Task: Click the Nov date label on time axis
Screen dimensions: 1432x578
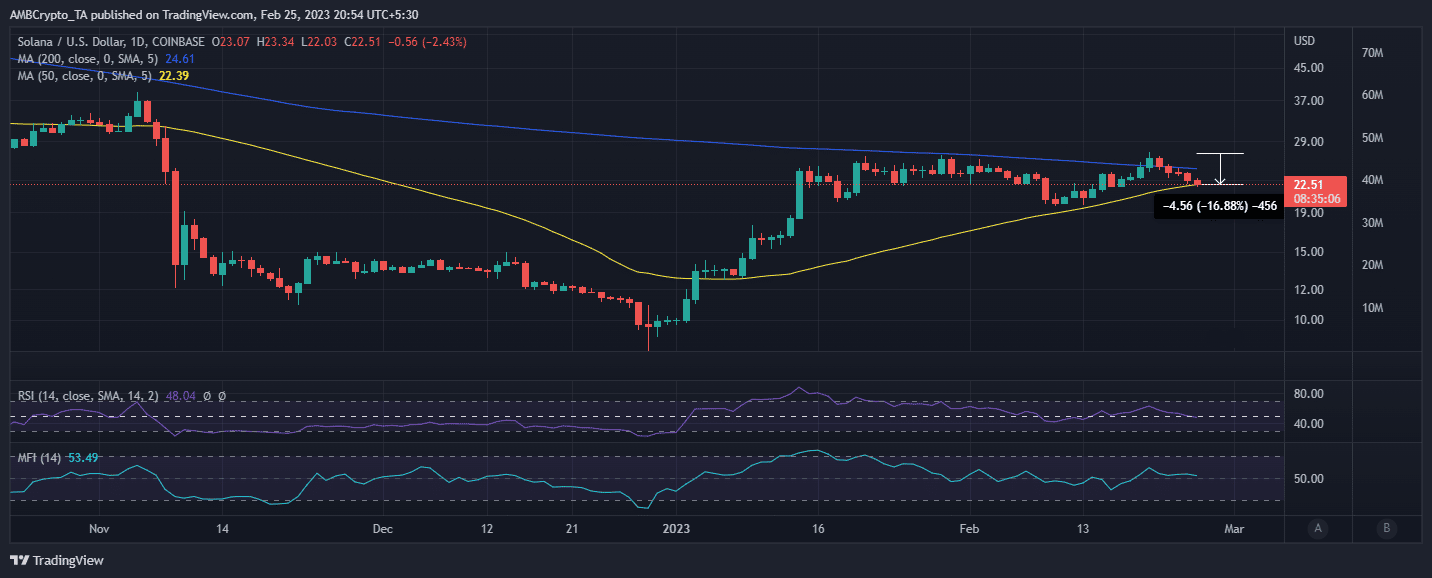Action: tap(98, 528)
